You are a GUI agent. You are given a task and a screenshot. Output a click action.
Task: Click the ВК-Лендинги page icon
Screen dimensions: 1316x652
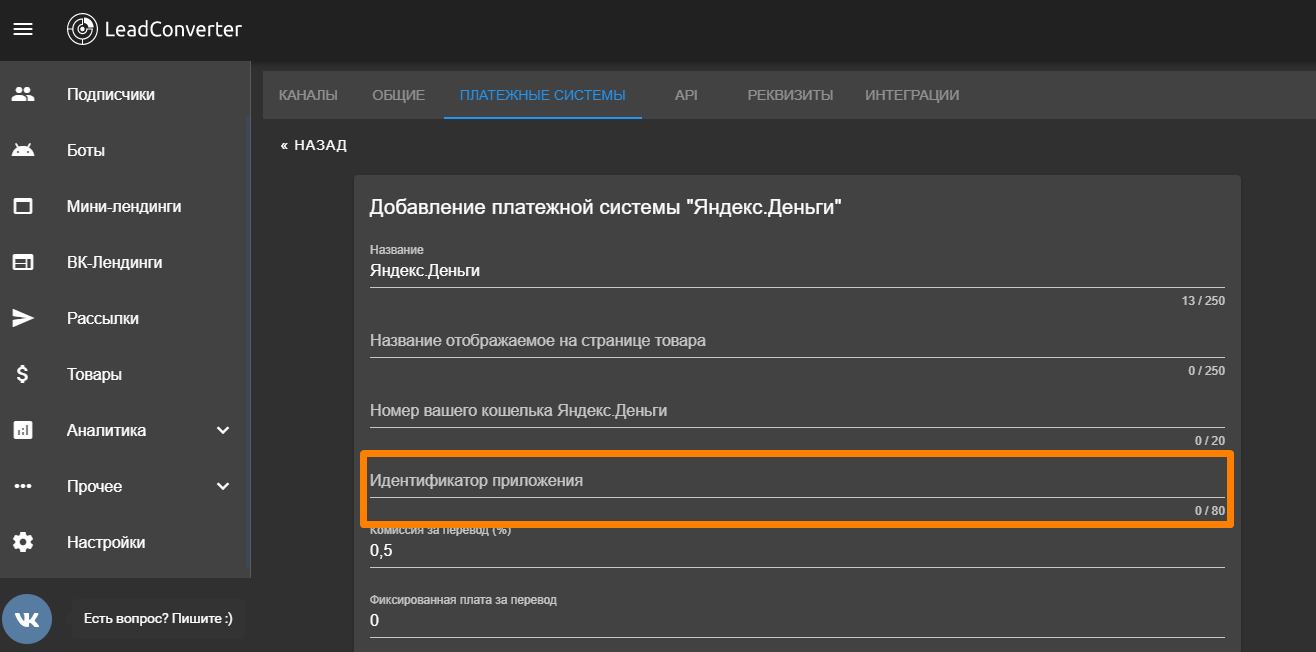[x=23, y=263]
